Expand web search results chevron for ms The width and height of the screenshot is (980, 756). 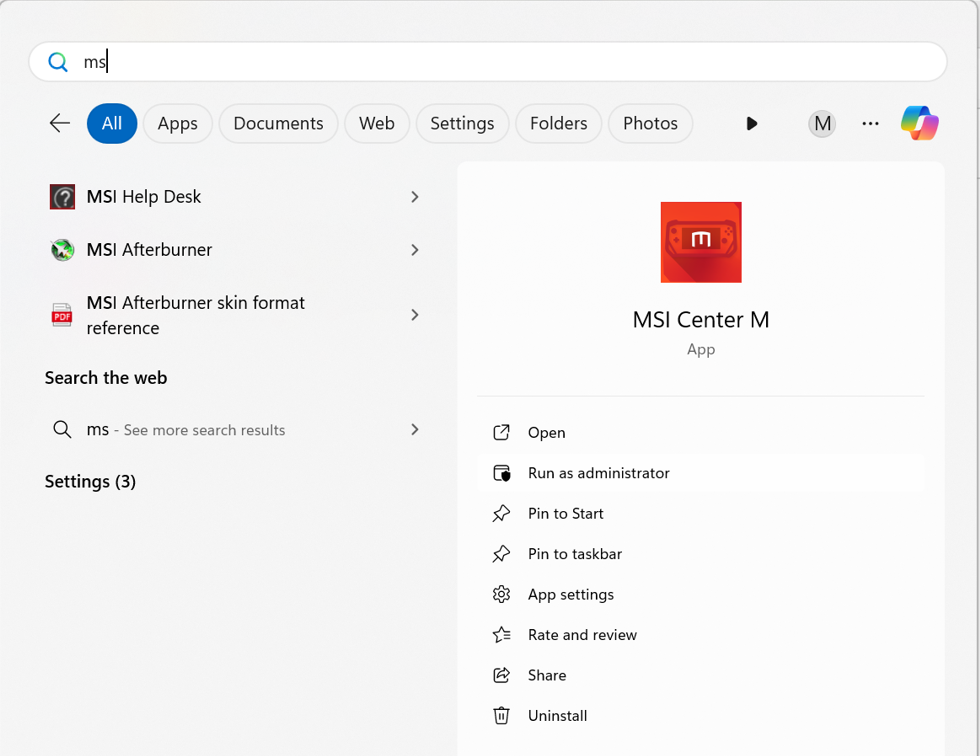414,429
